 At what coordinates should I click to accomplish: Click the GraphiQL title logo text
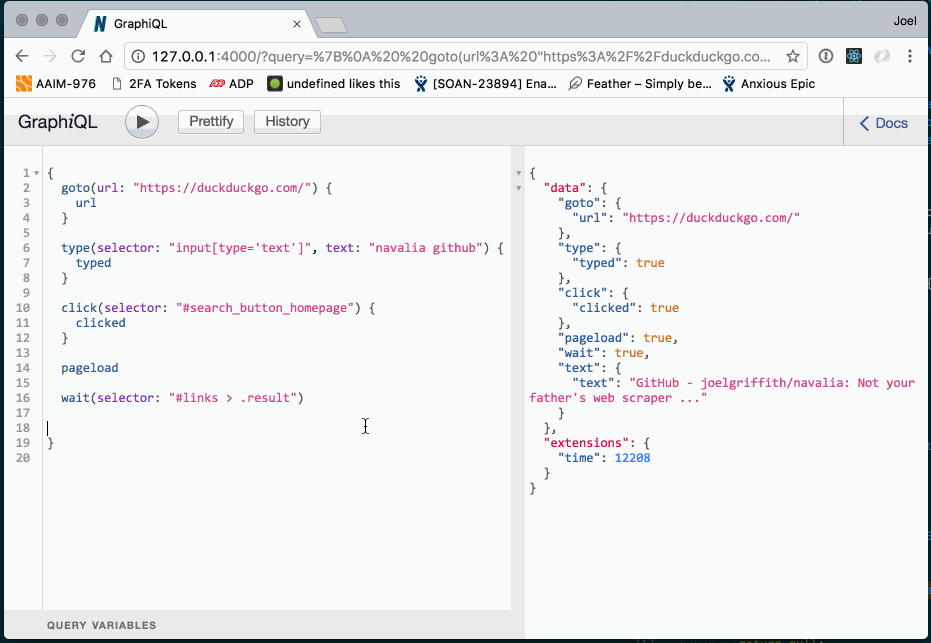(58, 122)
